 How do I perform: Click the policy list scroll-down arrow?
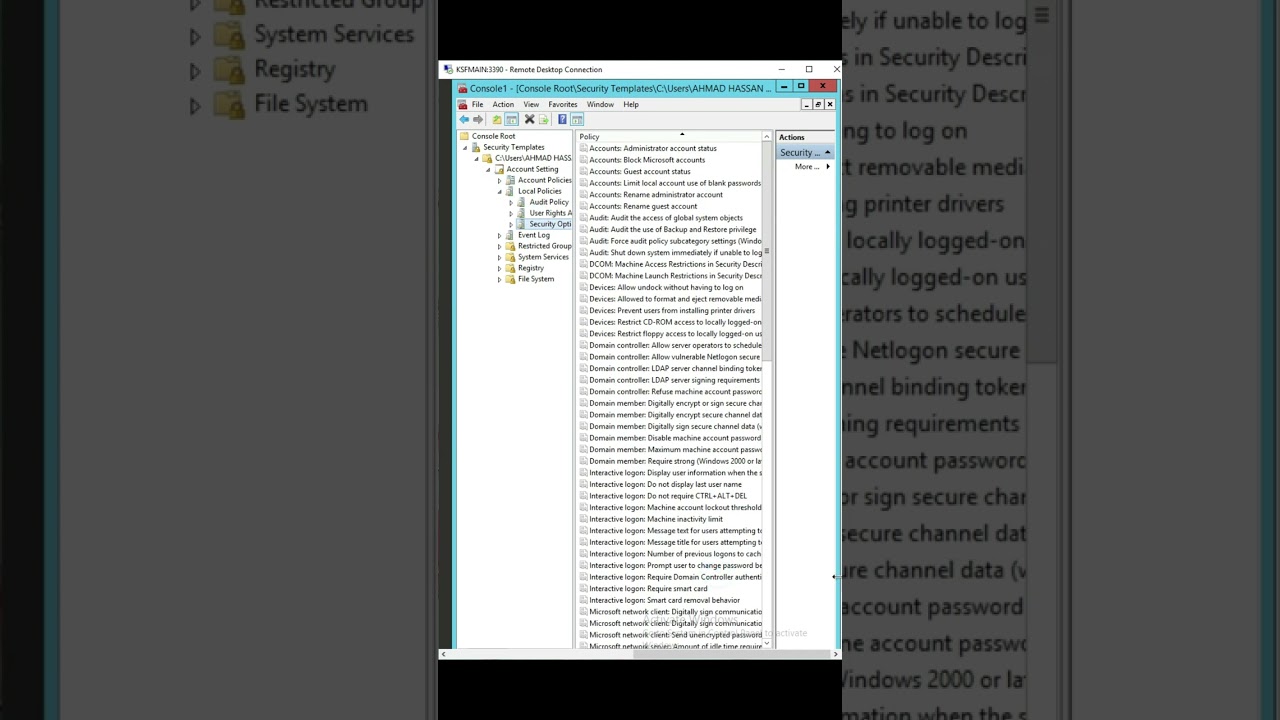767,644
